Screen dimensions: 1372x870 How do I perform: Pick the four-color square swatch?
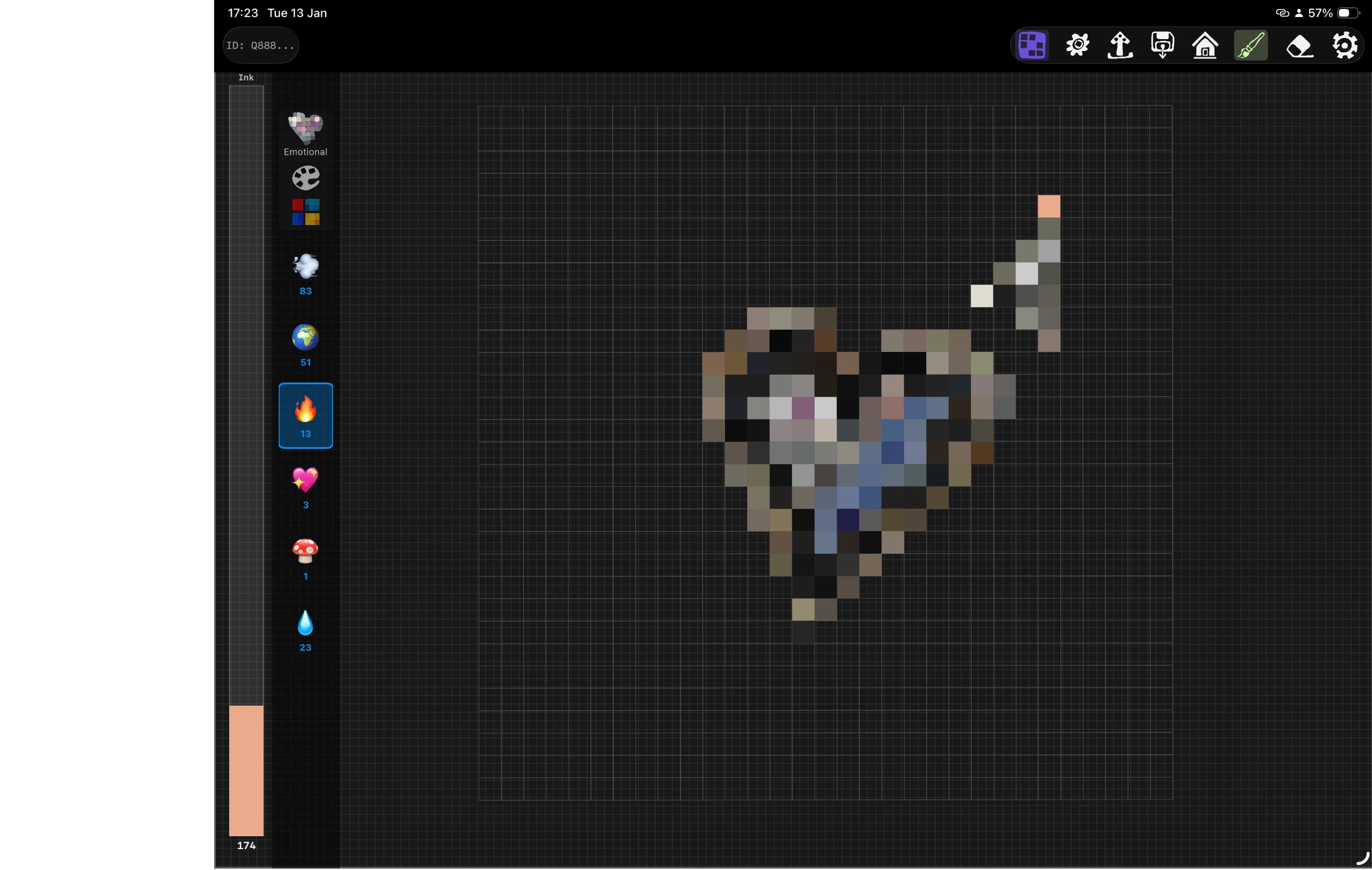point(305,212)
